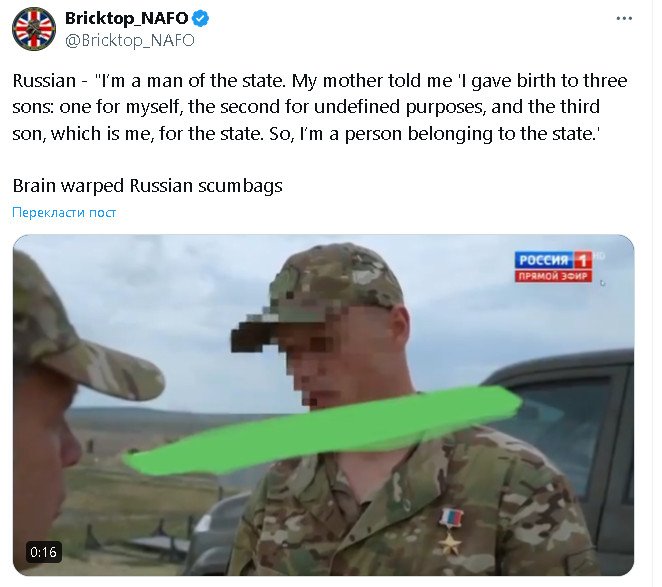The height and width of the screenshot is (587, 662).
Task: Click the gold star medal on uniform
Action: (450, 543)
